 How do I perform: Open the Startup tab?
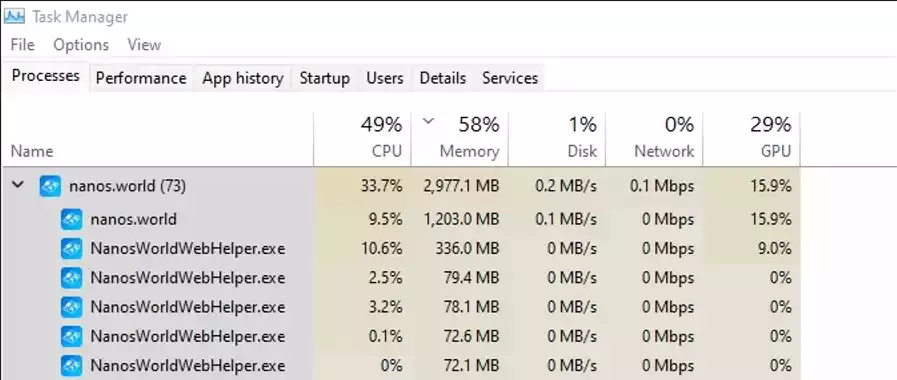[x=325, y=78]
